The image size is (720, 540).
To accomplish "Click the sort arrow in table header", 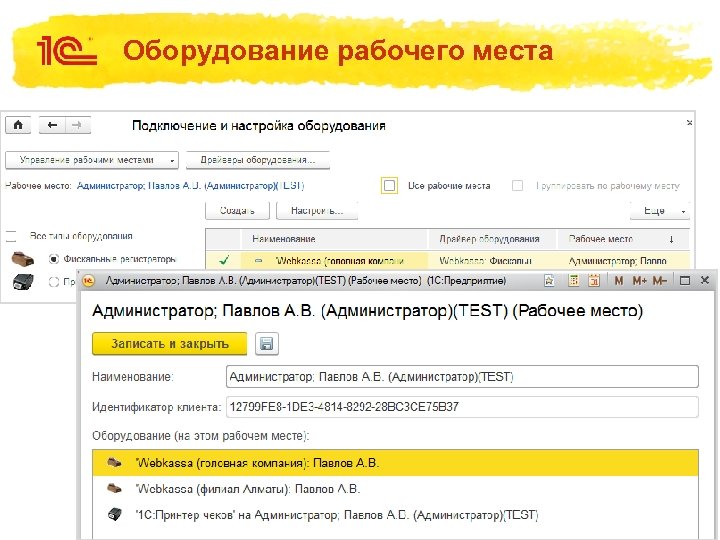I will pyautogui.click(x=671, y=239).
